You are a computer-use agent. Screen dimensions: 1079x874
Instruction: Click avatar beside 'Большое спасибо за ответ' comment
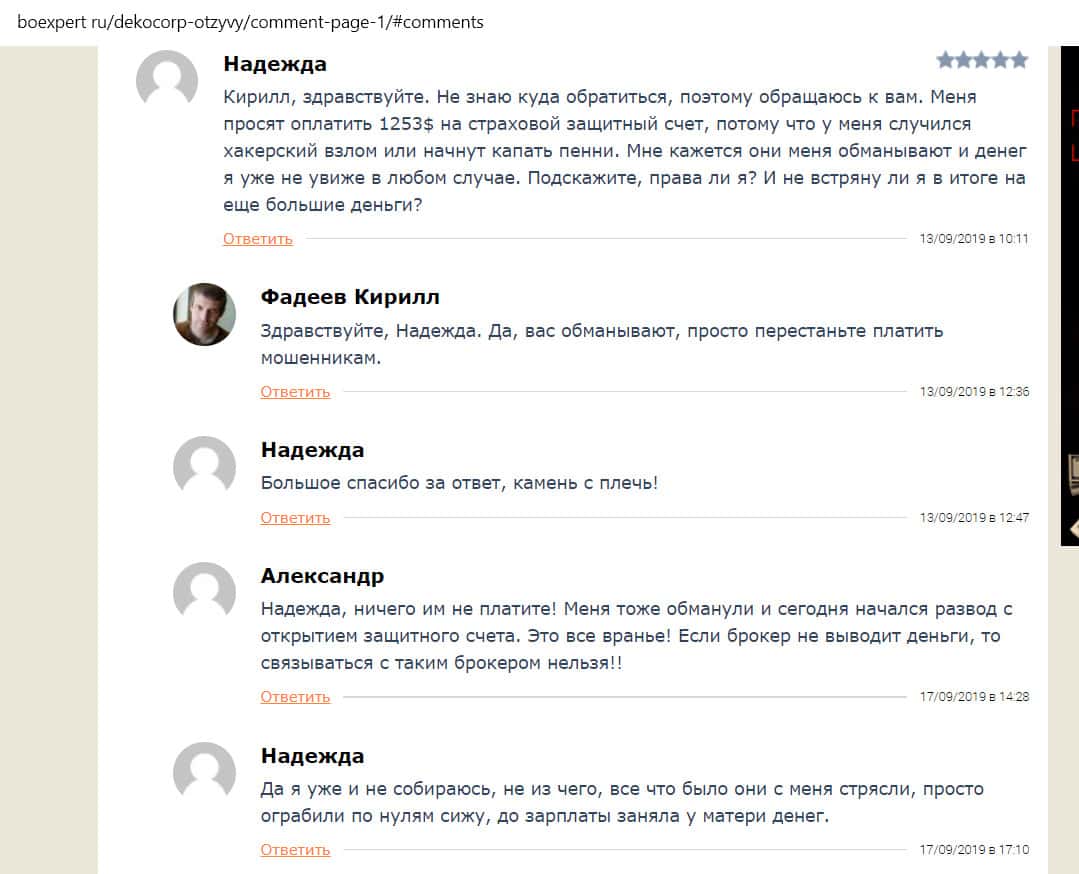click(204, 467)
